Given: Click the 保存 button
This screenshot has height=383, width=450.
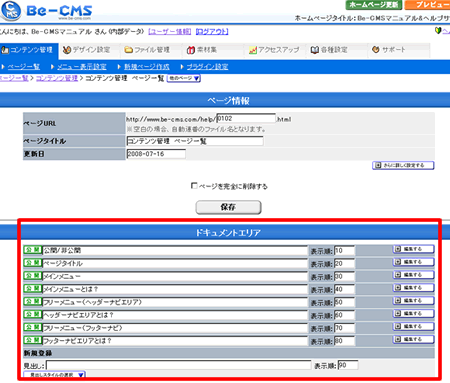Looking at the screenshot, I should click(x=228, y=207).
